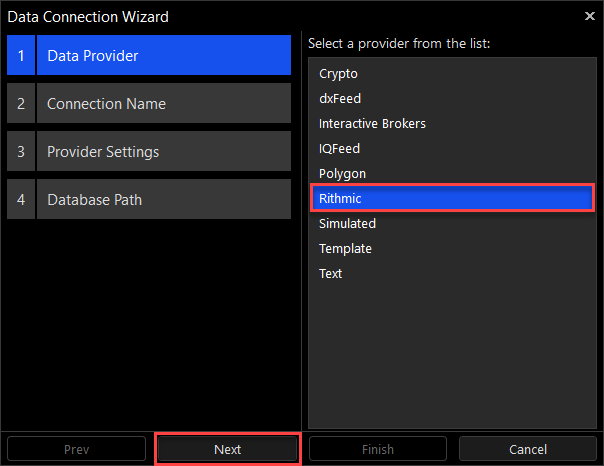Select the Database Path step
This screenshot has height=466, width=604.
coord(163,200)
